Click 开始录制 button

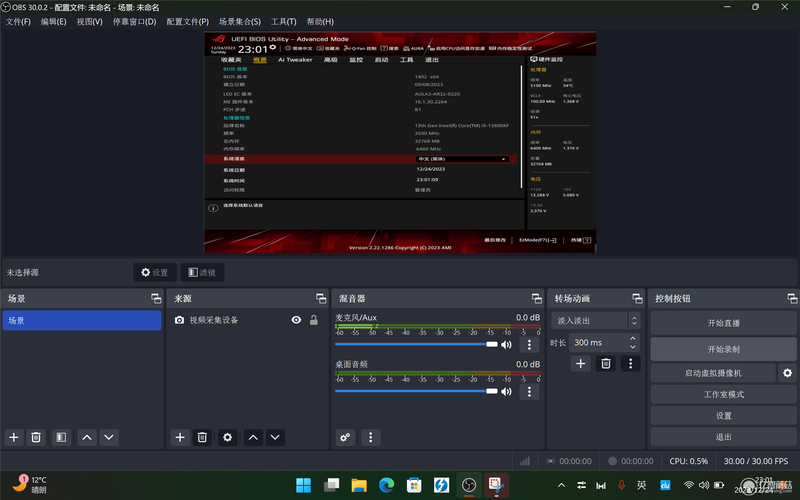[x=723, y=349]
